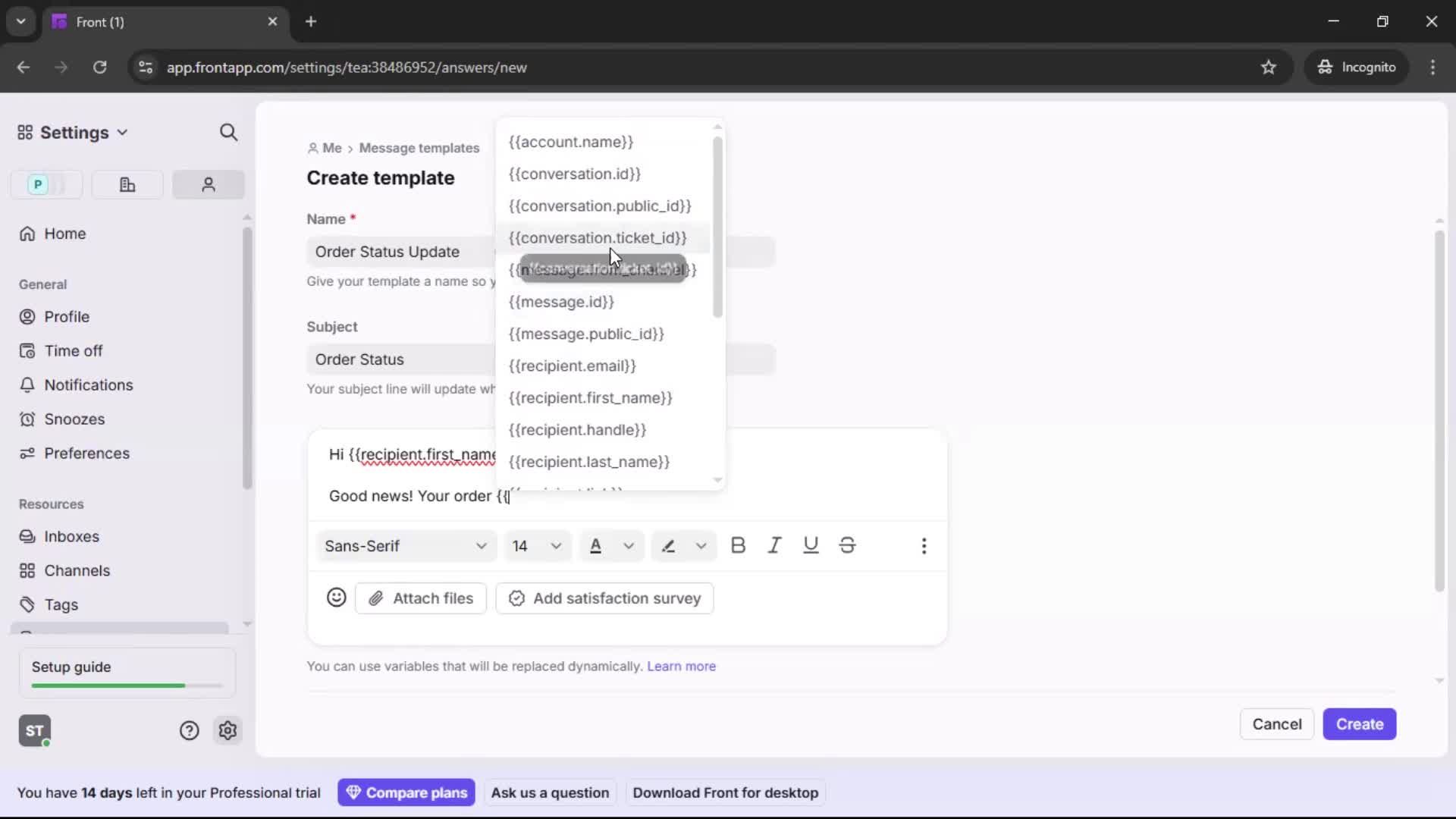Open the Learn more link about variables
1456x819 pixels.
[681, 666]
